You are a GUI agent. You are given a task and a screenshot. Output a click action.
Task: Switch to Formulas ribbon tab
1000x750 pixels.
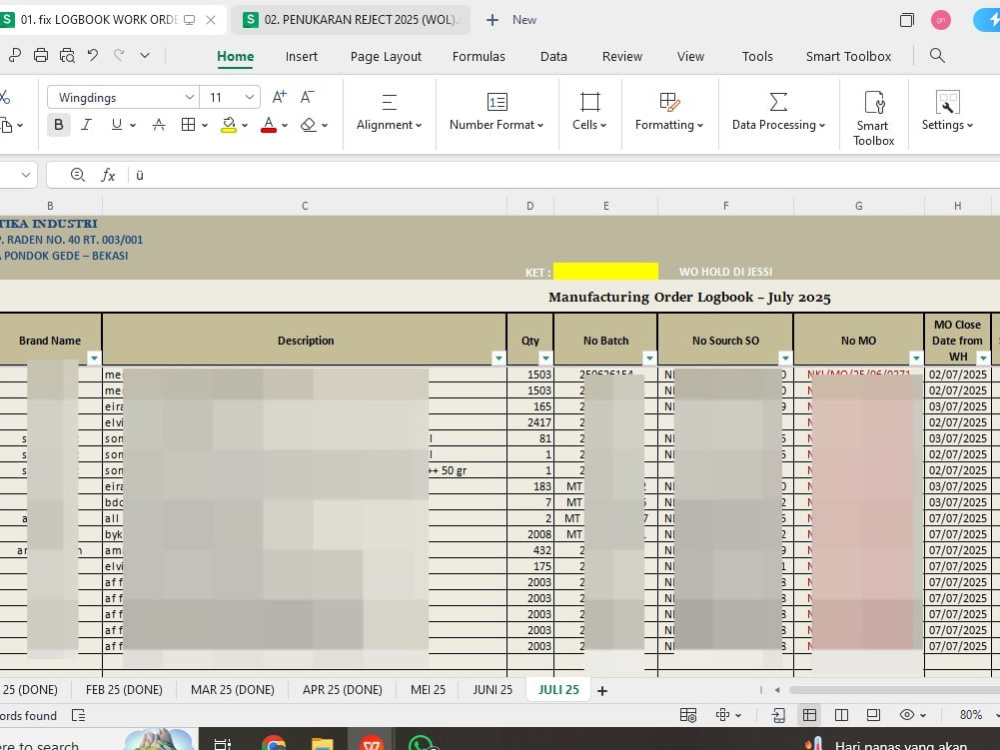point(479,56)
